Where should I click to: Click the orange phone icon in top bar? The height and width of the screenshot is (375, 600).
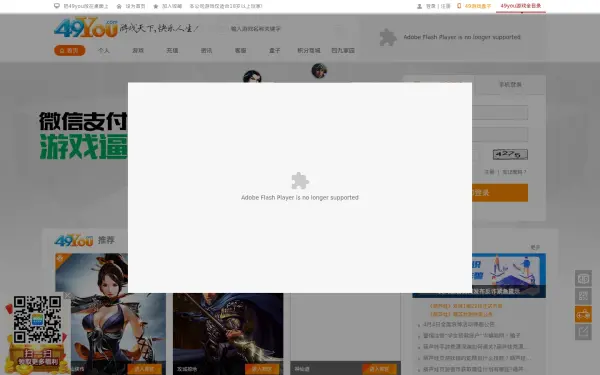(x=459, y=6)
